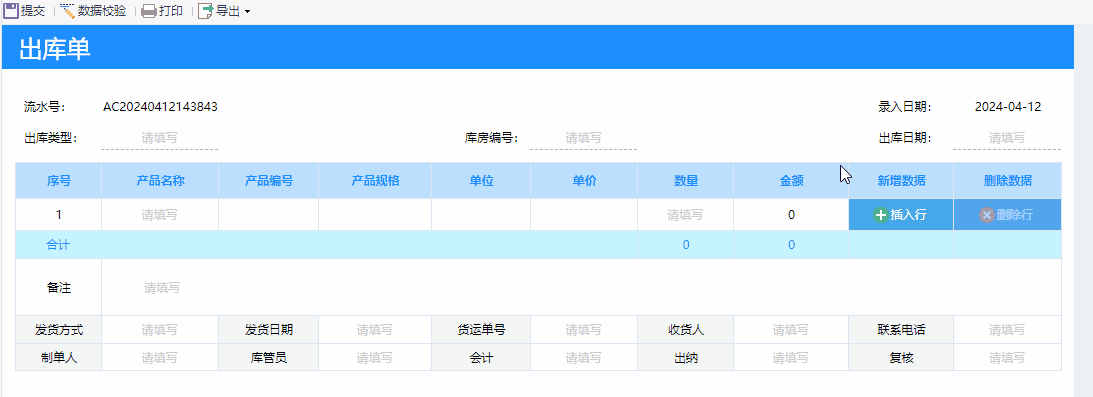Click the 单位 column header
Image resolution: width=1093 pixels, height=397 pixels.
[x=481, y=180]
